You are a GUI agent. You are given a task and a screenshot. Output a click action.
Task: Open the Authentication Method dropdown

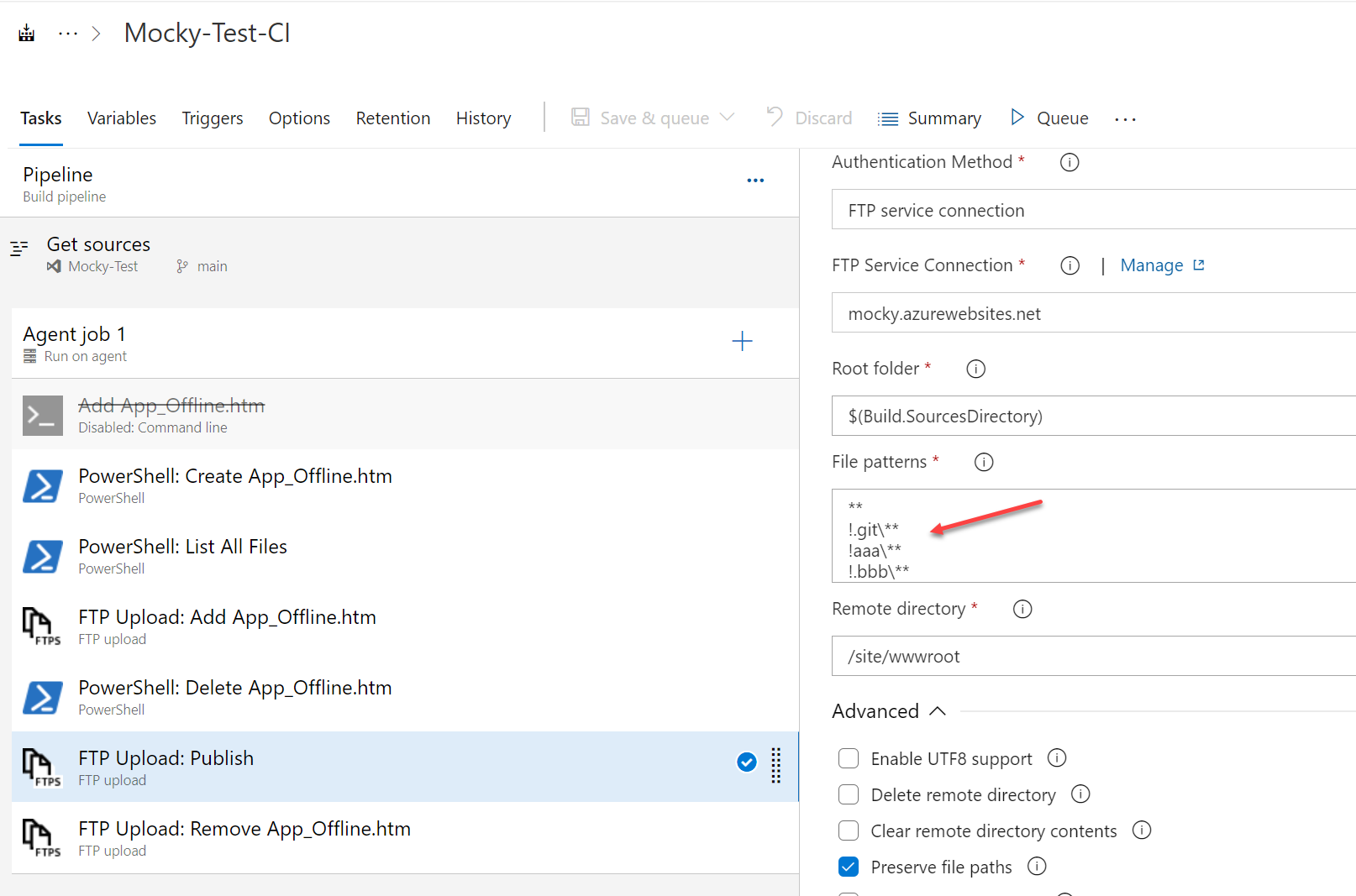tap(1094, 210)
